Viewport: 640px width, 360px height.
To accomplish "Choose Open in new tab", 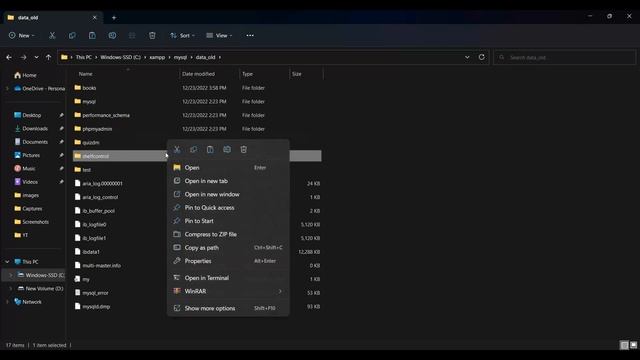I will click(228, 181).
